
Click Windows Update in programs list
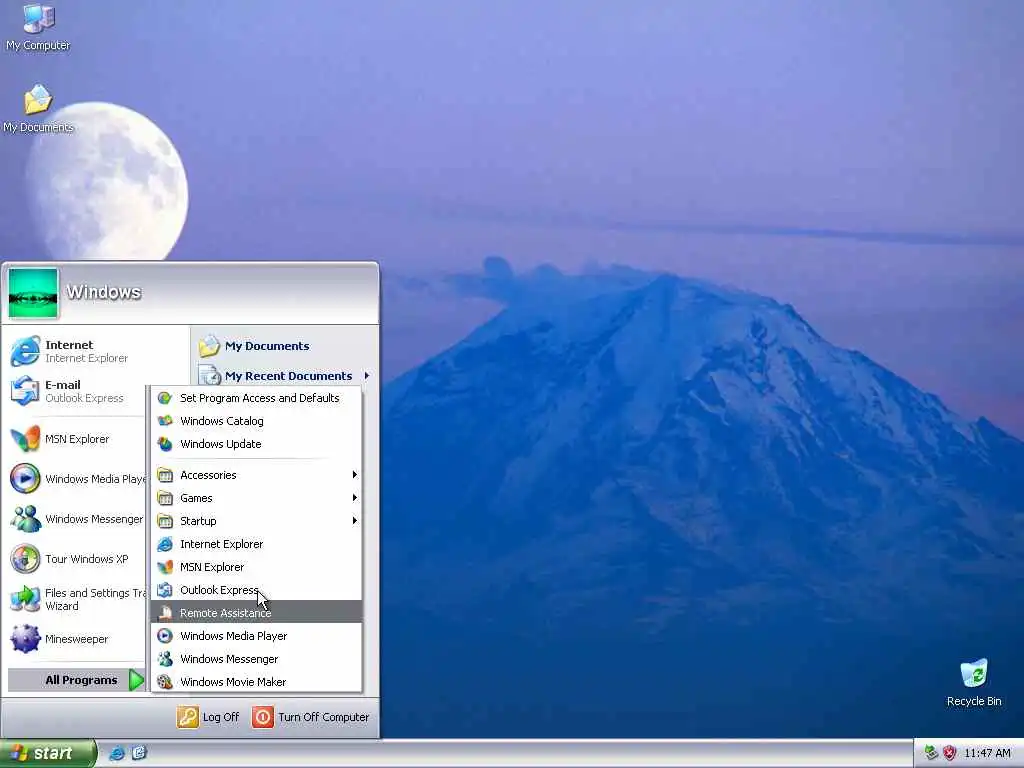pos(257,444)
